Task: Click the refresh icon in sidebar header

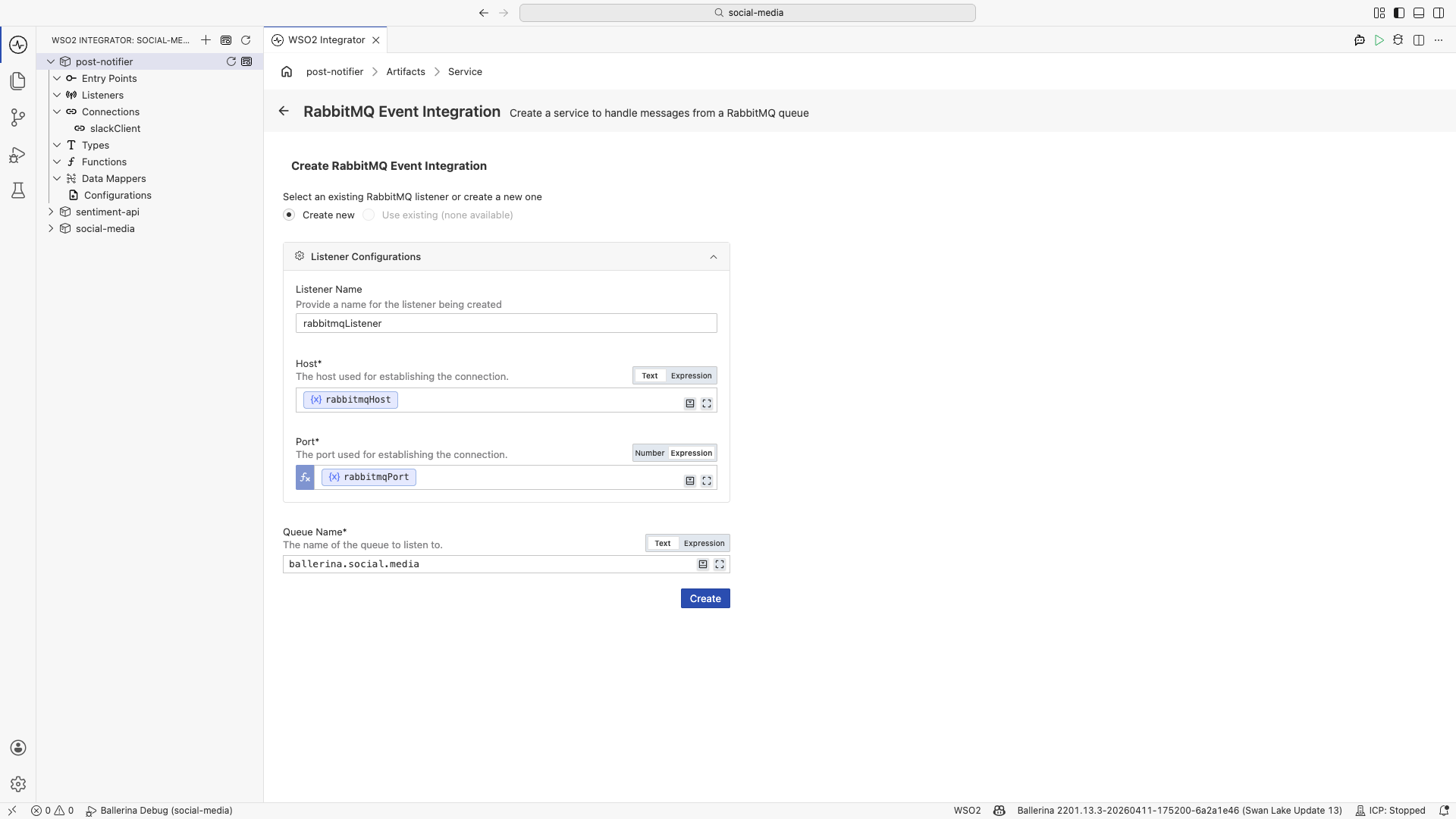Action: [x=246, y=40]
